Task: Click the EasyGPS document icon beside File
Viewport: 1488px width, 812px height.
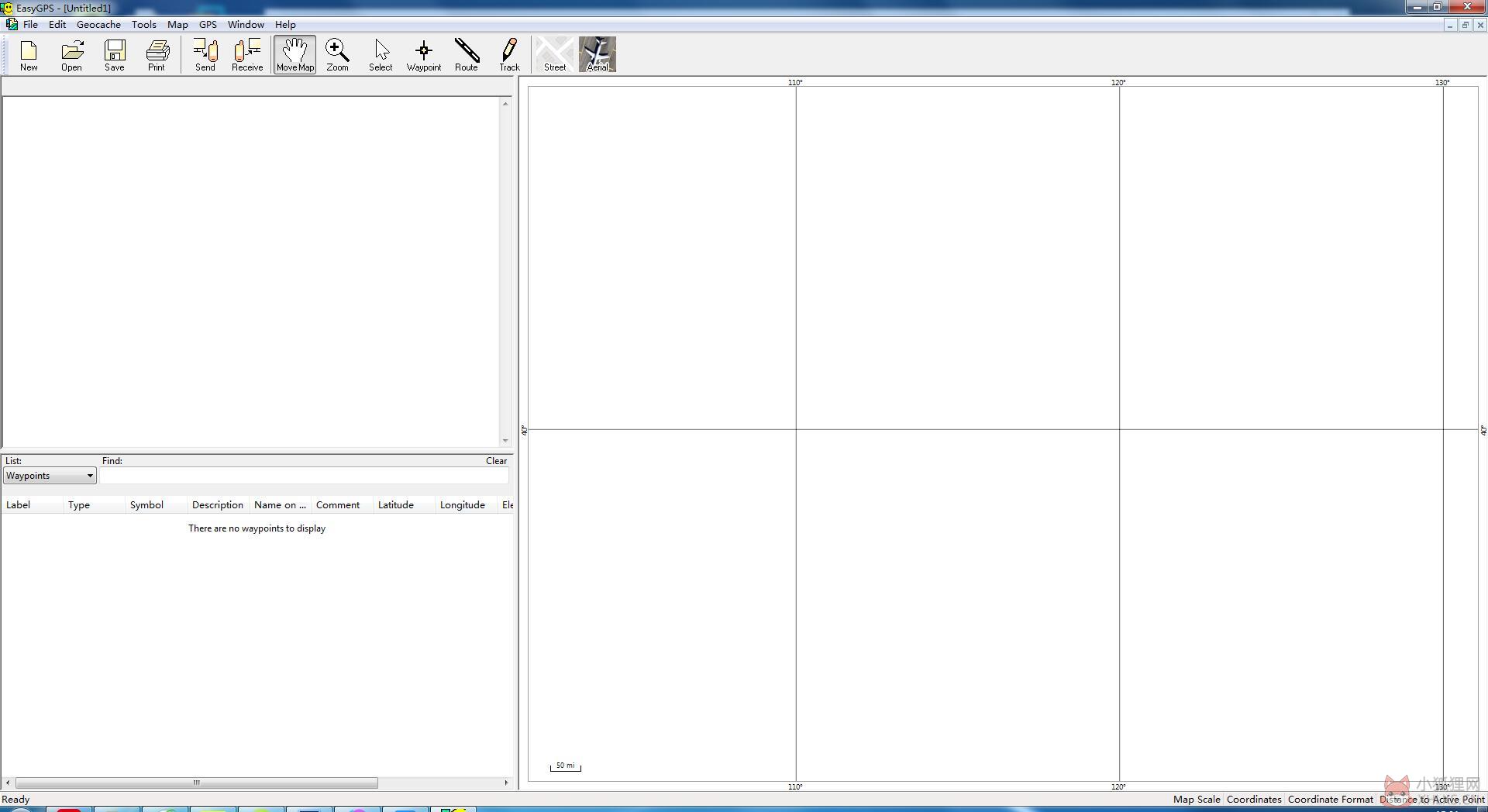Action: click(12, 25)
